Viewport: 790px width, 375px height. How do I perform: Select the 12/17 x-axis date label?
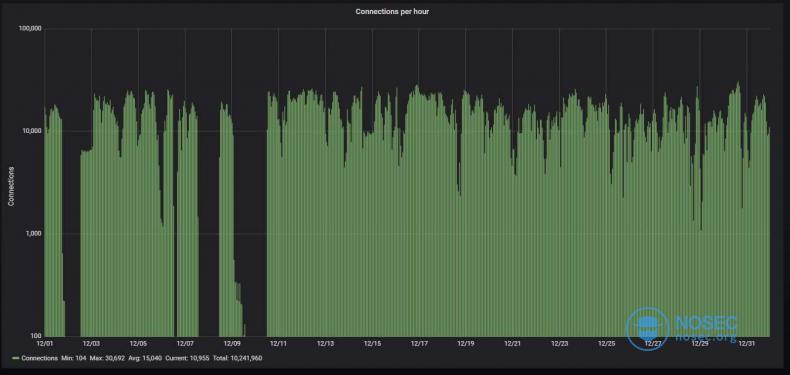419,344
